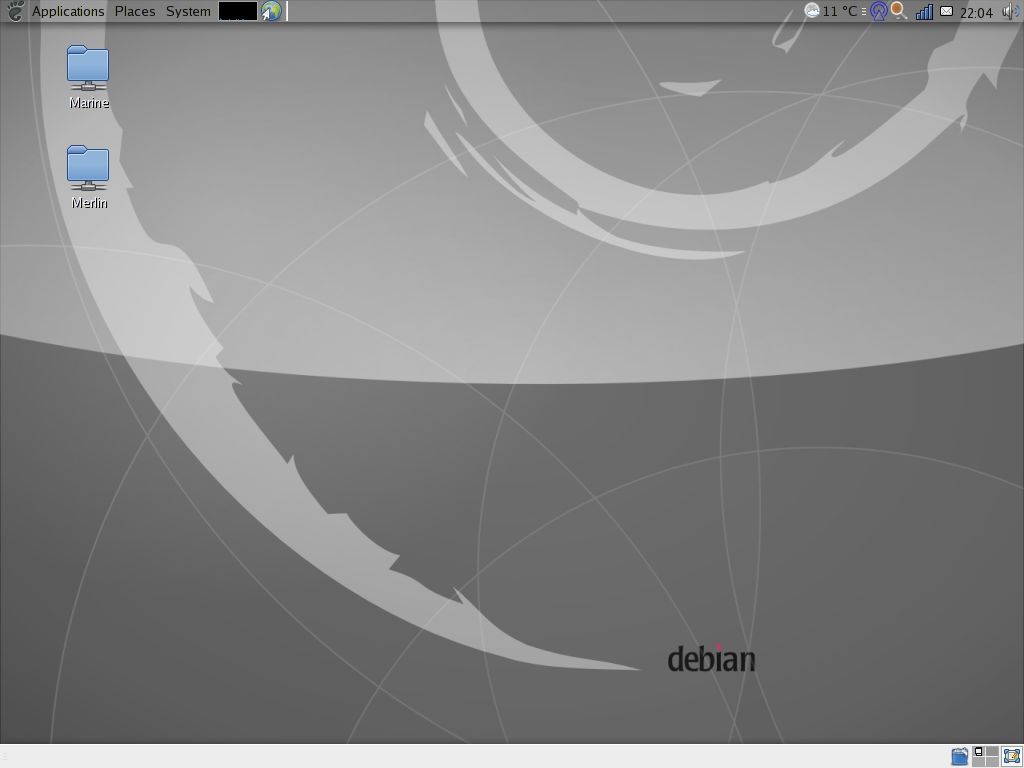Open the mail envelope notification icon
Viewport: 1024px width, 768px height.
(x=946, y=10)
